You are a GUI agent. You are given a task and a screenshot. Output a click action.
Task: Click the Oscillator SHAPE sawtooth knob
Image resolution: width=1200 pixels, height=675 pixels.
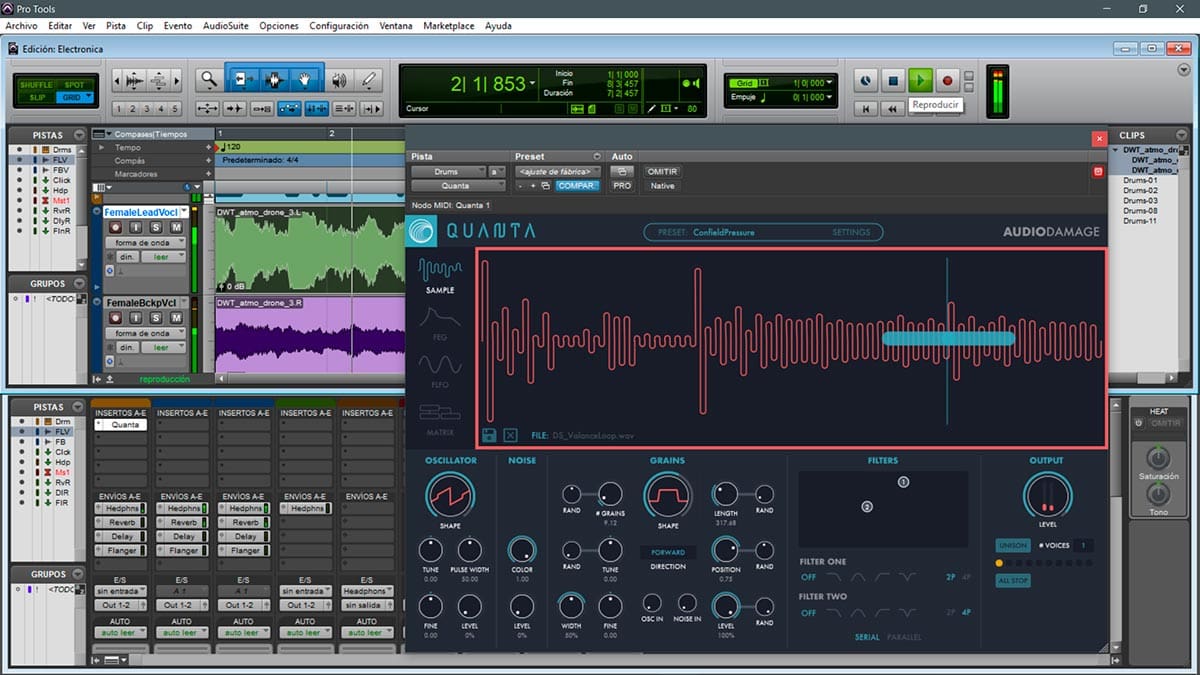(x=450, y=495)
